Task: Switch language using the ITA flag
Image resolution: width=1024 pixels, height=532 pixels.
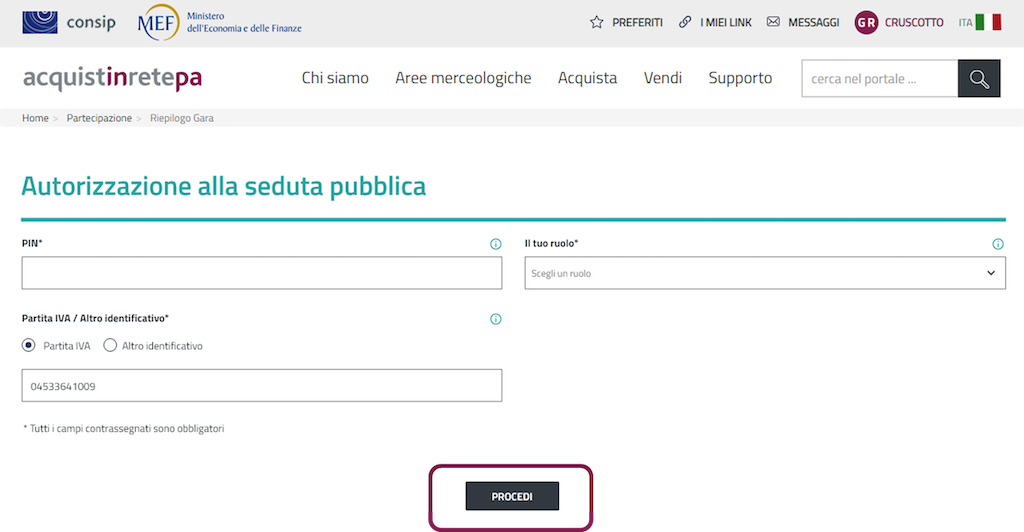Action: pos(988,22)
